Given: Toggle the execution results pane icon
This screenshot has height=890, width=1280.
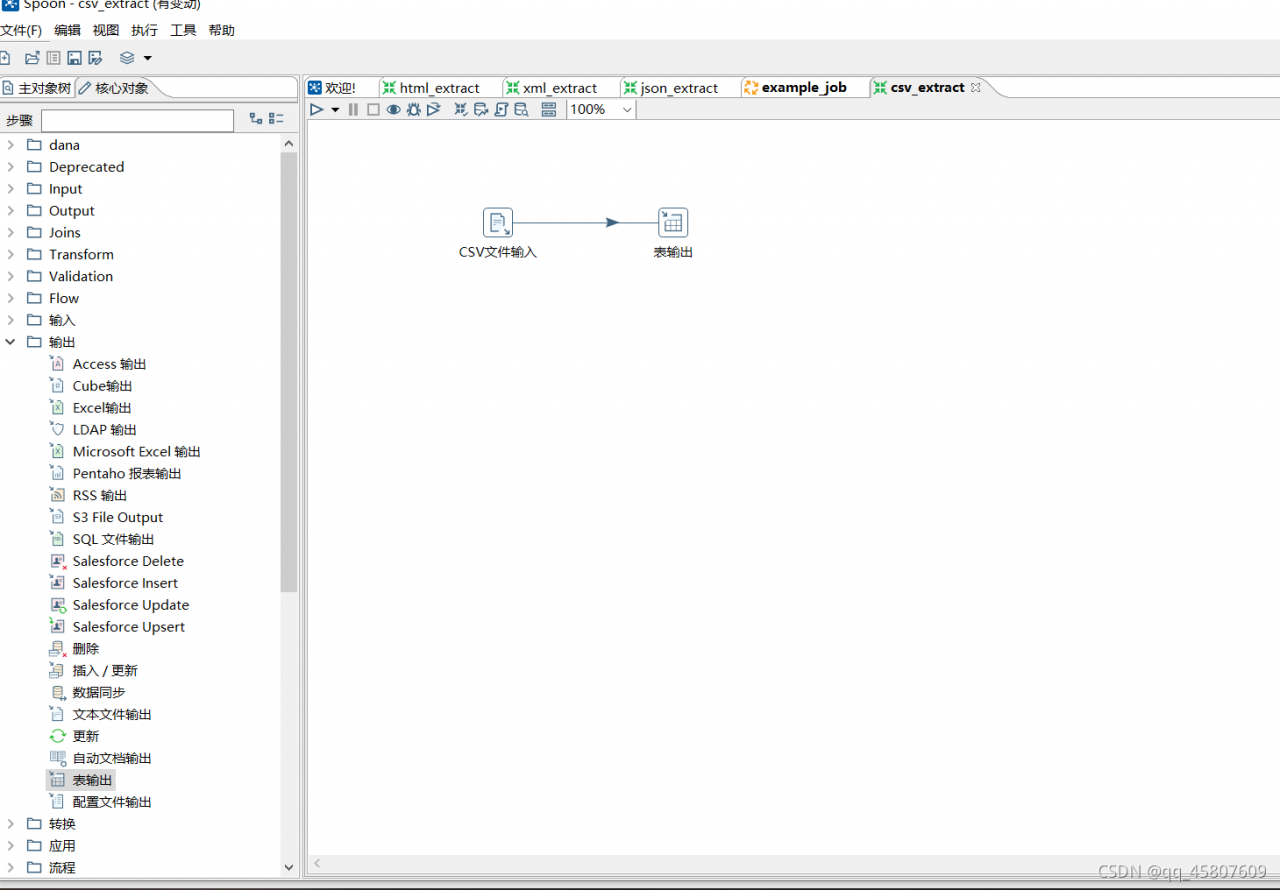Looking at the screenshot, I should pos(548,109).
